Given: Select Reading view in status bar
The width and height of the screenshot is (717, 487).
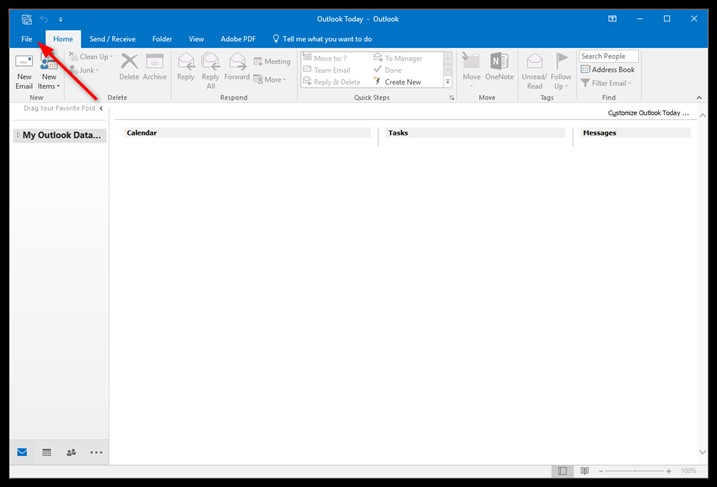Looking at the screenshot, I should (584, 471).
